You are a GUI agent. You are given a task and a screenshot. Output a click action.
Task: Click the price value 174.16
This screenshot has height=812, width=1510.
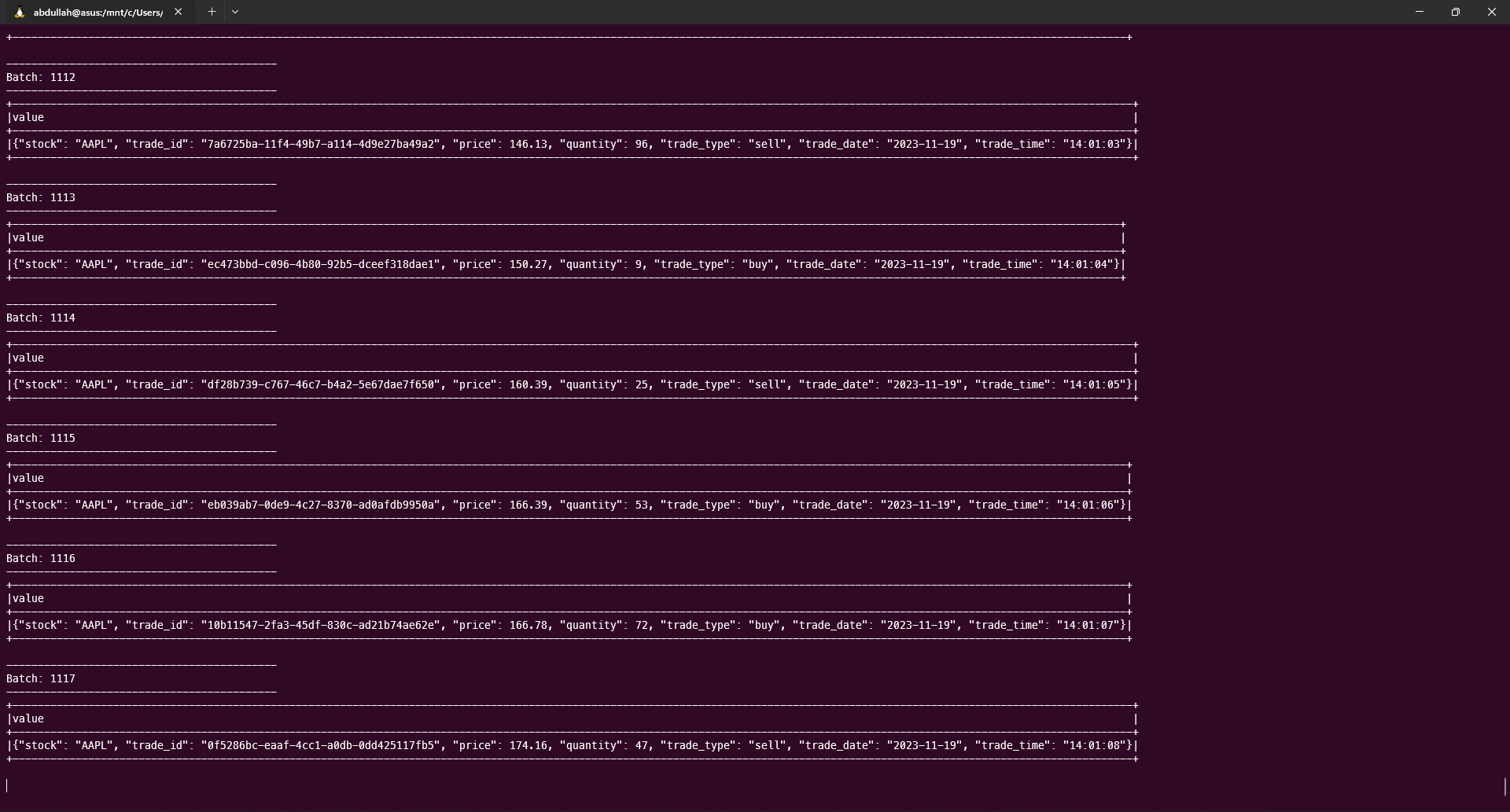coord(528,745)
